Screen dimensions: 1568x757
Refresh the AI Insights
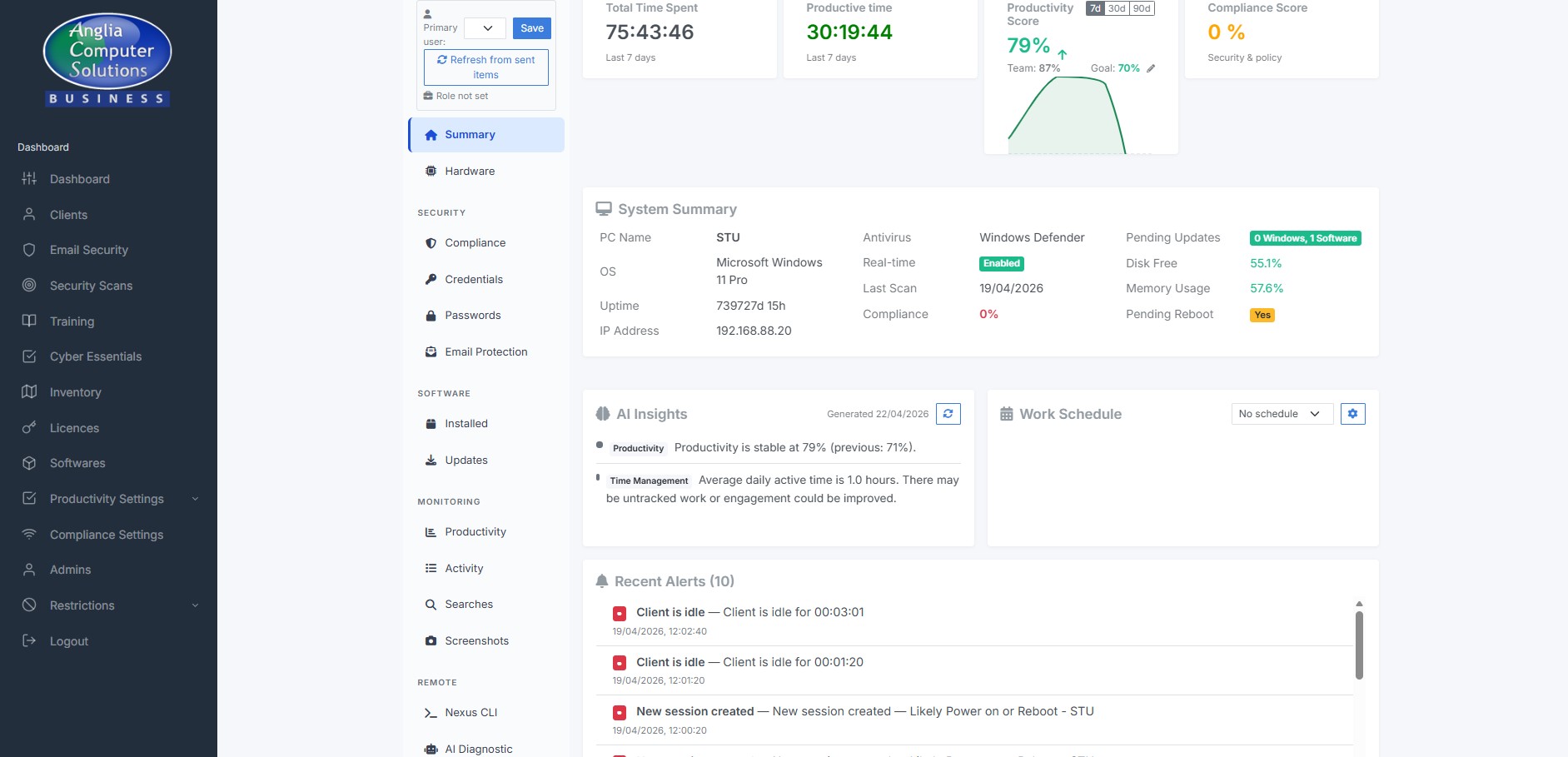pyautogui.click(x=948, y=413)
